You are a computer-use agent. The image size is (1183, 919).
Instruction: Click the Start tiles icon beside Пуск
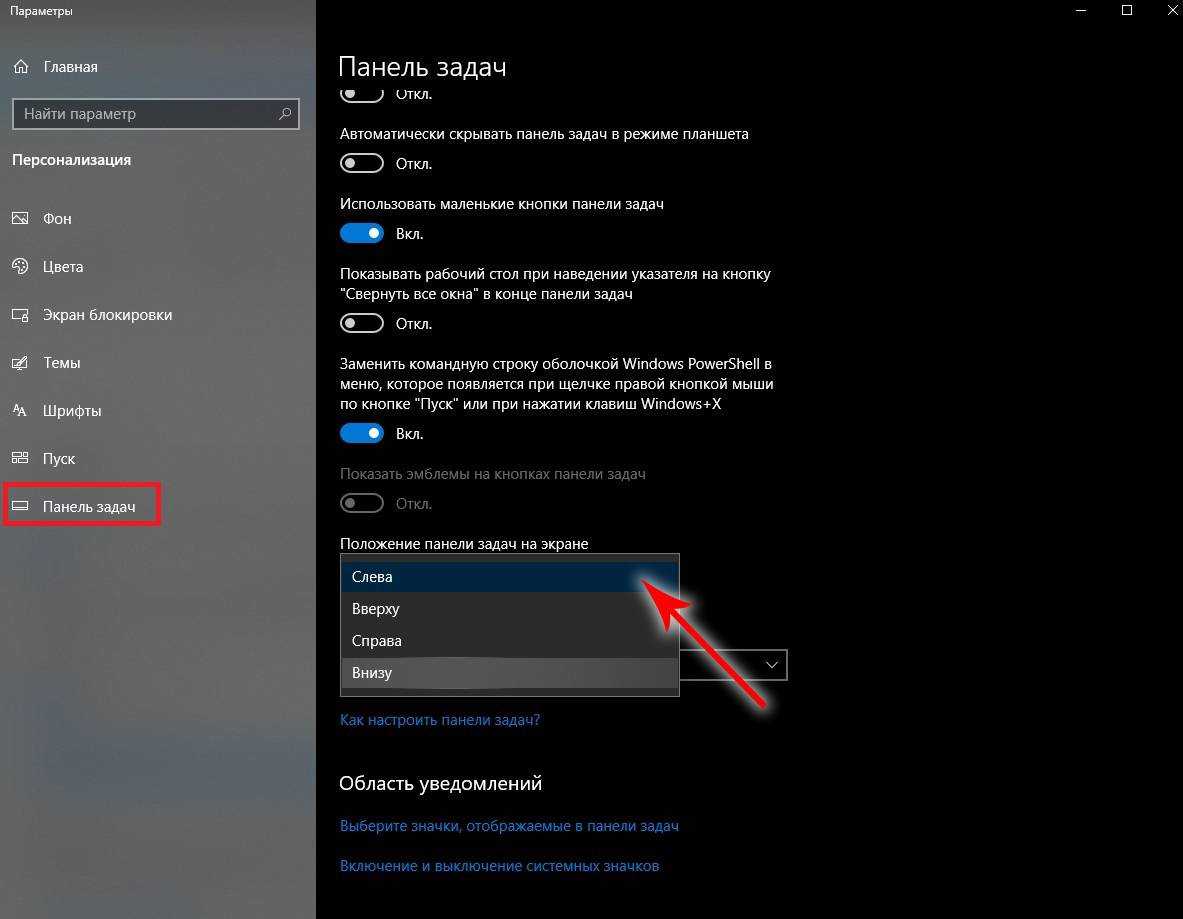(x=20, y=458)
